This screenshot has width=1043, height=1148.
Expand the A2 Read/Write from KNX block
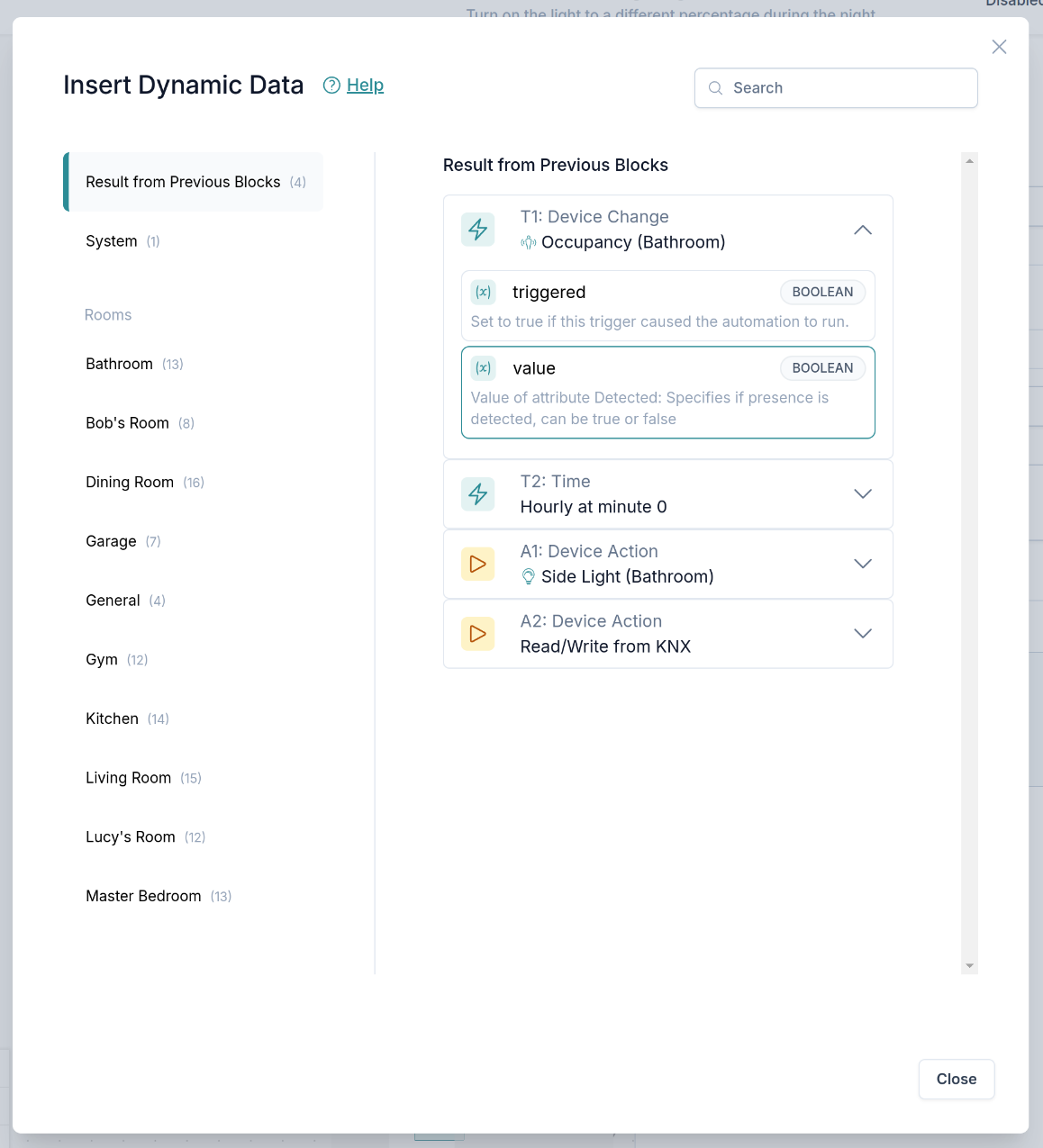(x=862, y=634)
